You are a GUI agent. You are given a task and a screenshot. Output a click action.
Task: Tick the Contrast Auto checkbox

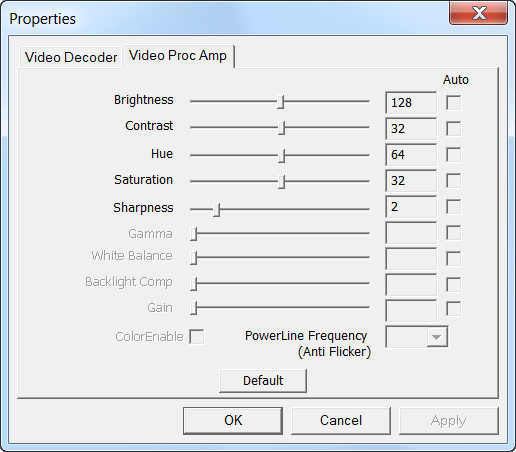point(454,129)
